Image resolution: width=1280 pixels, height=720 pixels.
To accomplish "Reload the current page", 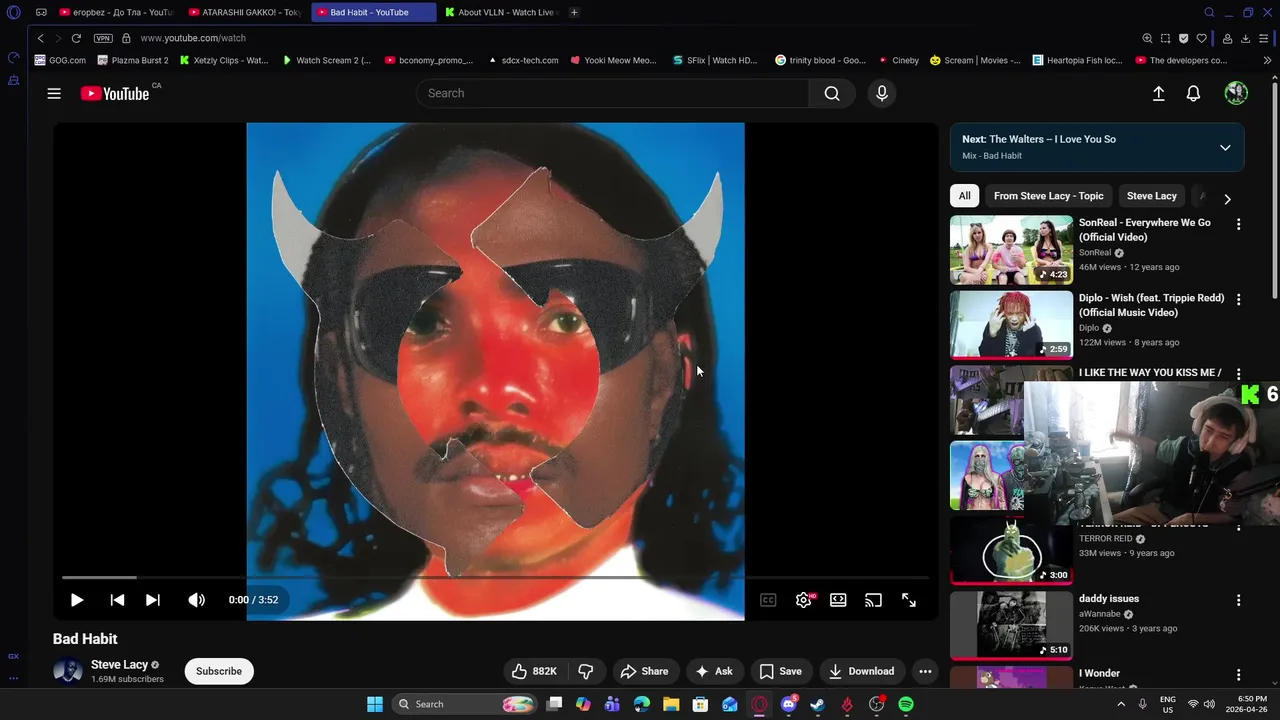I will (x=76, y=38).
